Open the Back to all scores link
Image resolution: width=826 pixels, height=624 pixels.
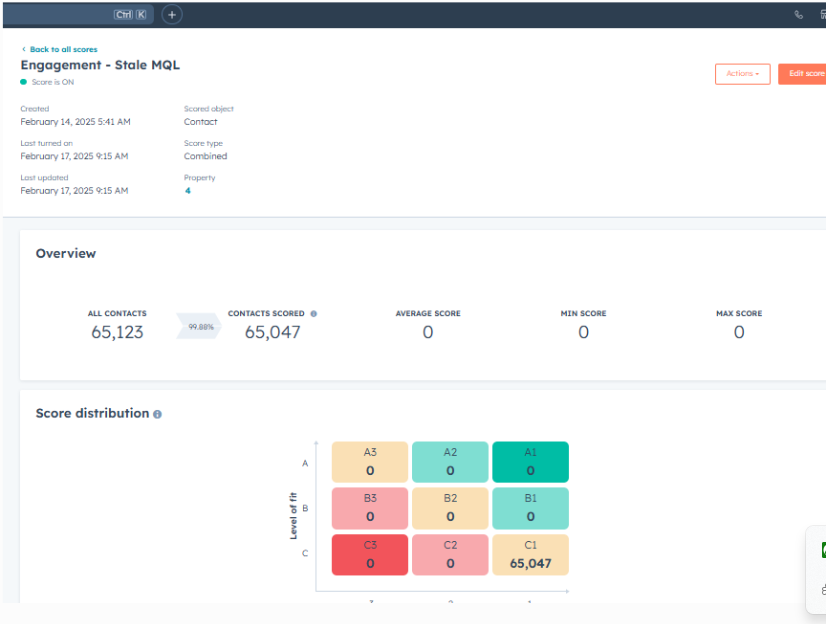click(x=62, y=47)
